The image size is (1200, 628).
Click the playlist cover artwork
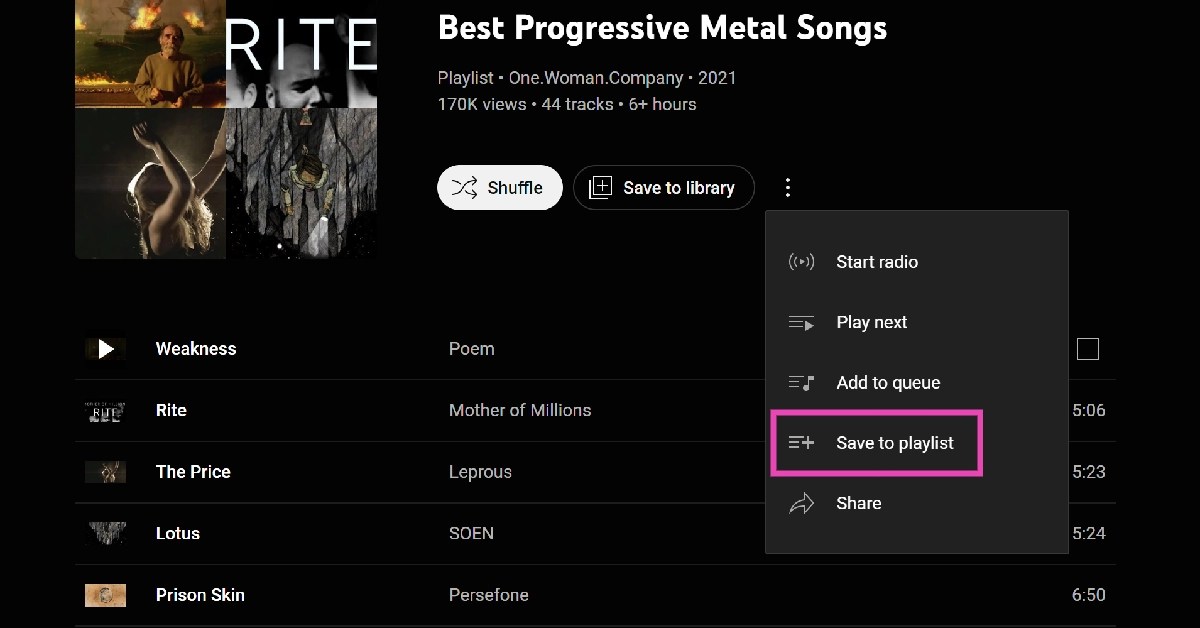pos(225,130)
